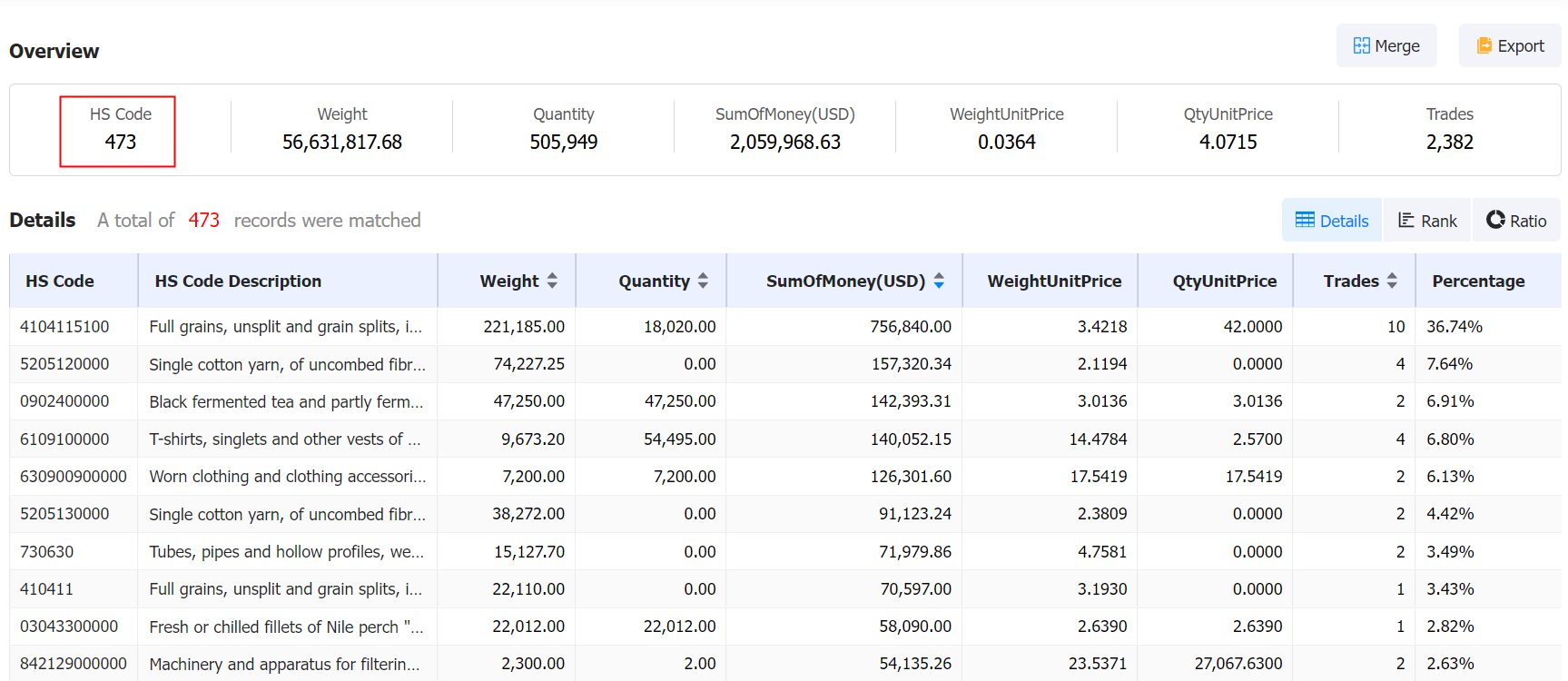Select HS code 6109100000
Viewport: 1568px width, 681px height.
click(64, 439)
